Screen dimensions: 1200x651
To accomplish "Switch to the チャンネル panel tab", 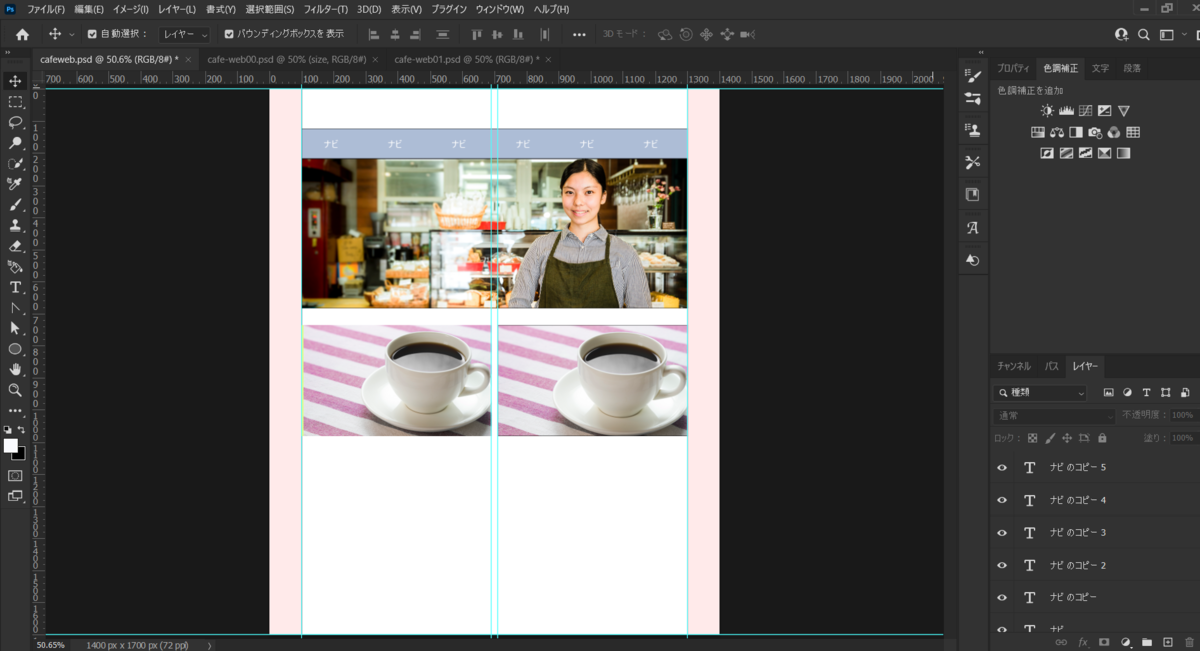I will (1013, 366).
